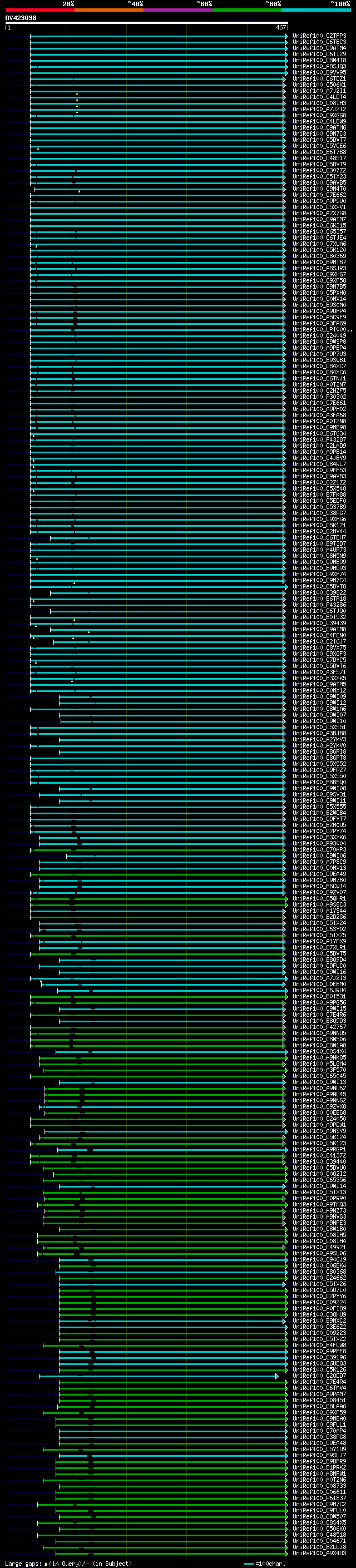Select the UniRef100_A9S8C3 label

319,904
